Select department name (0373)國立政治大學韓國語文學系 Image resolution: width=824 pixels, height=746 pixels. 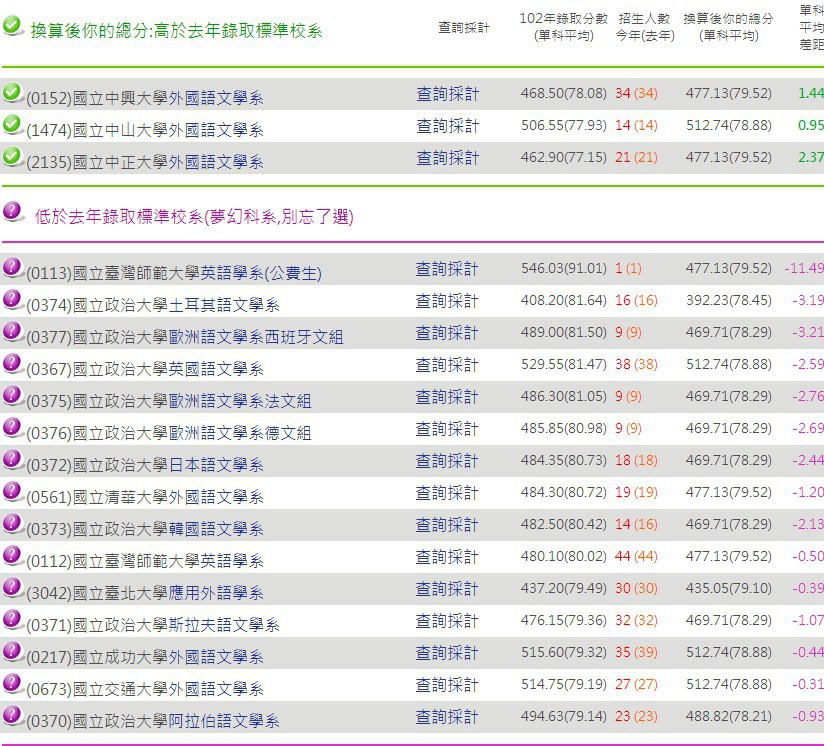pyautogui.click(x=145, y=530)
